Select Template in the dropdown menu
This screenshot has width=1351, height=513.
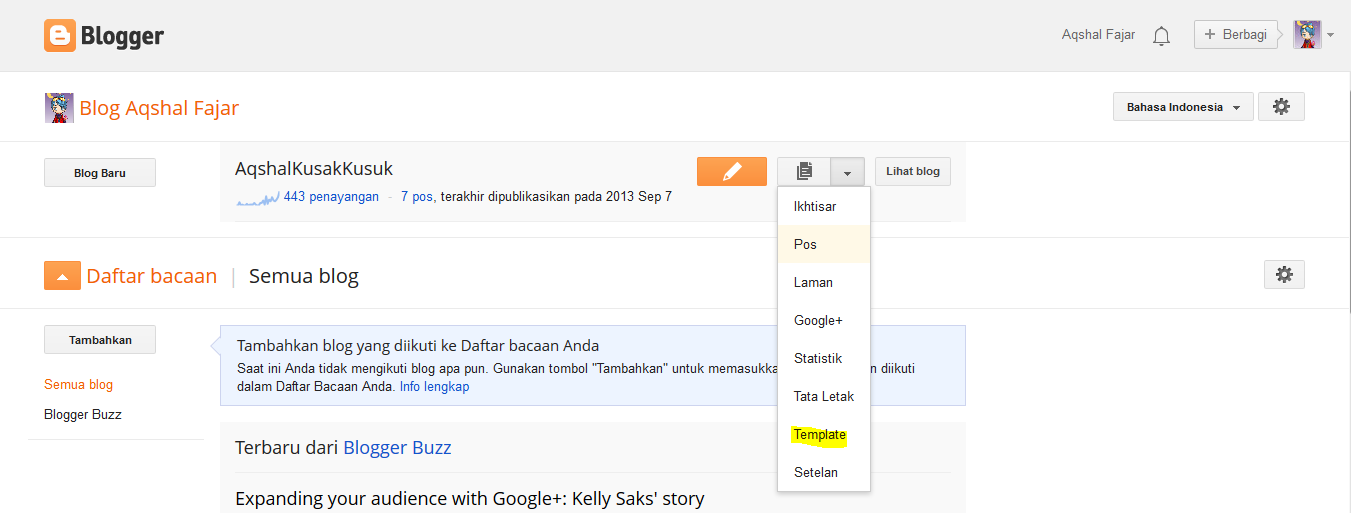point(824,434)
